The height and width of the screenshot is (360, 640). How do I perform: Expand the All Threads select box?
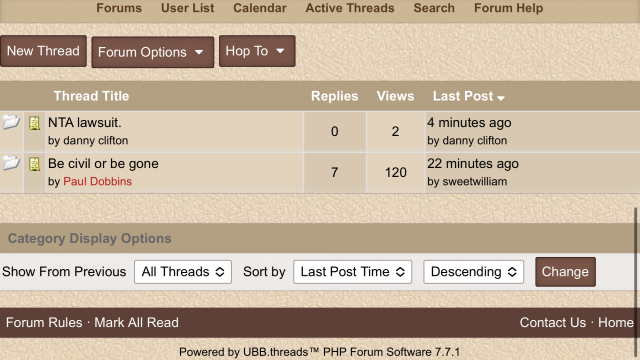pos(183,272)
